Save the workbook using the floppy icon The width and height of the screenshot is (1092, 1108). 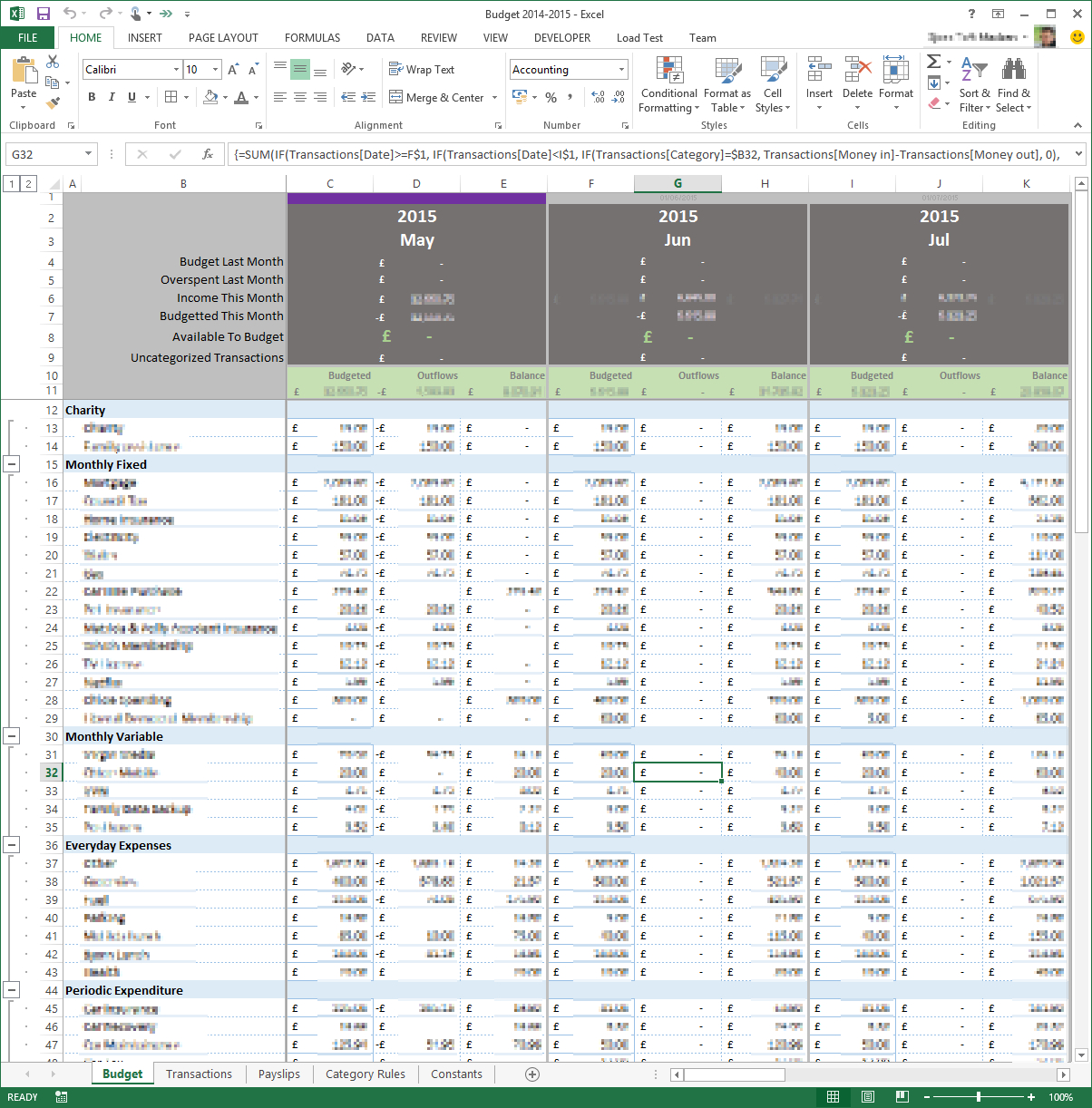[43, 14]
